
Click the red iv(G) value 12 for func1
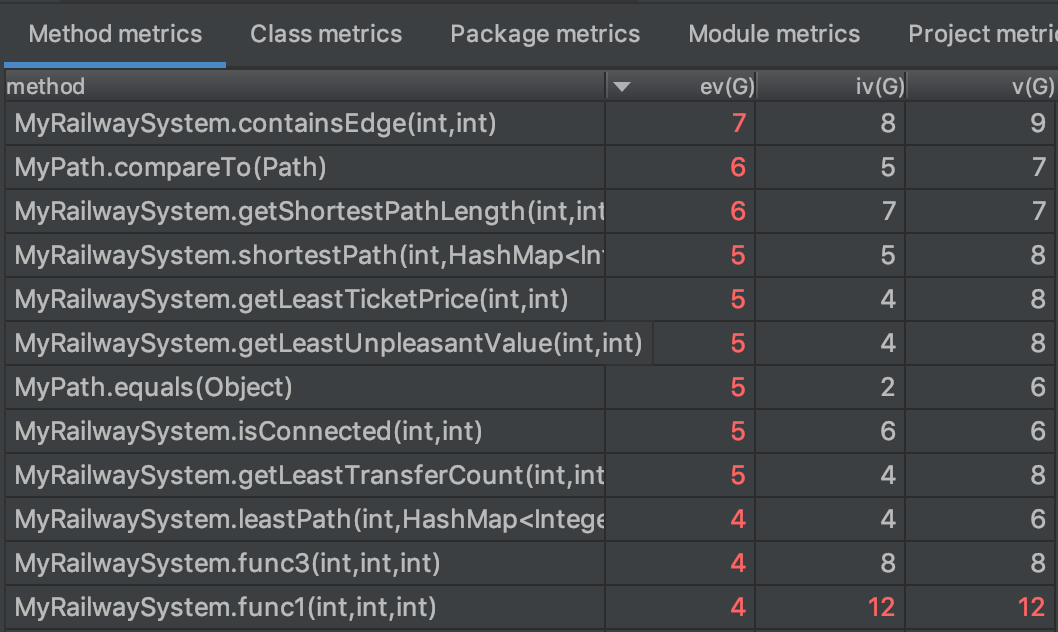click(x=881, y=607)
